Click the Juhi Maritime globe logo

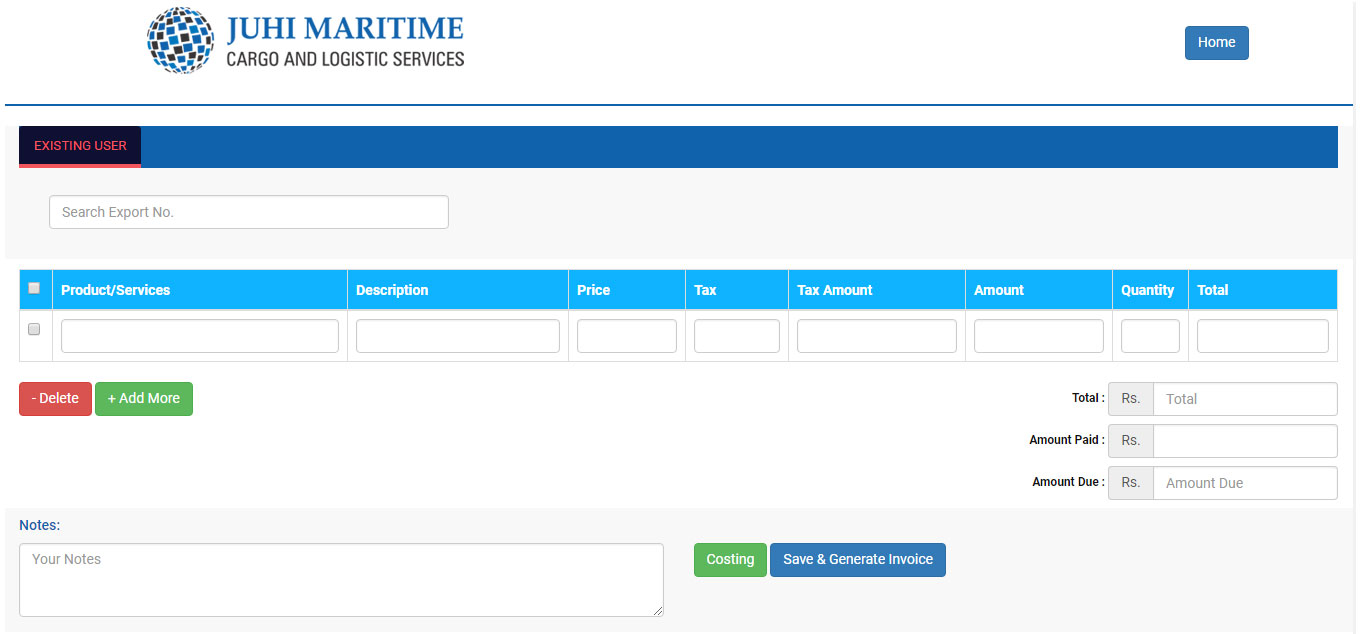point(181,41)
